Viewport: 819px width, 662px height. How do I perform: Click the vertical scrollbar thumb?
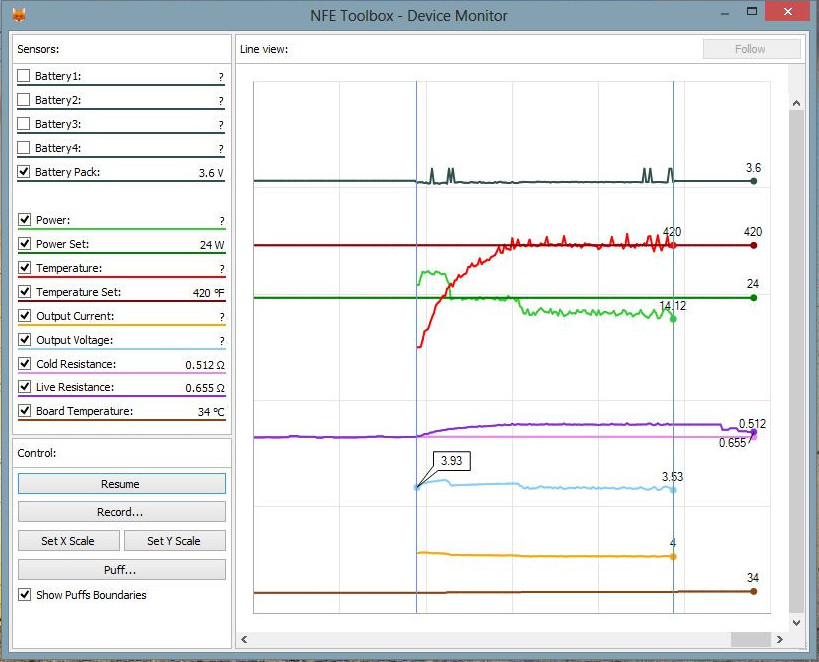pos(796,361)
